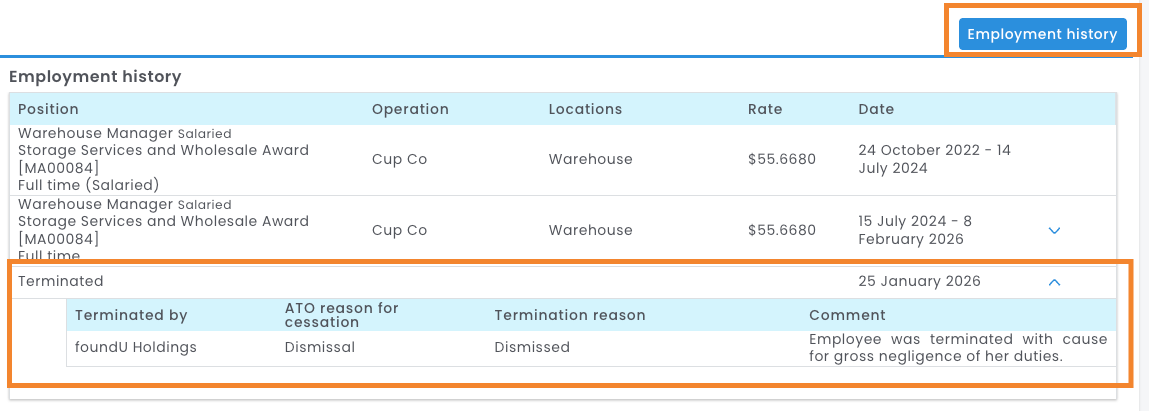Click the Operation column header
Viewport: 1149px width, 411px height.
click(x=410, y=109)
